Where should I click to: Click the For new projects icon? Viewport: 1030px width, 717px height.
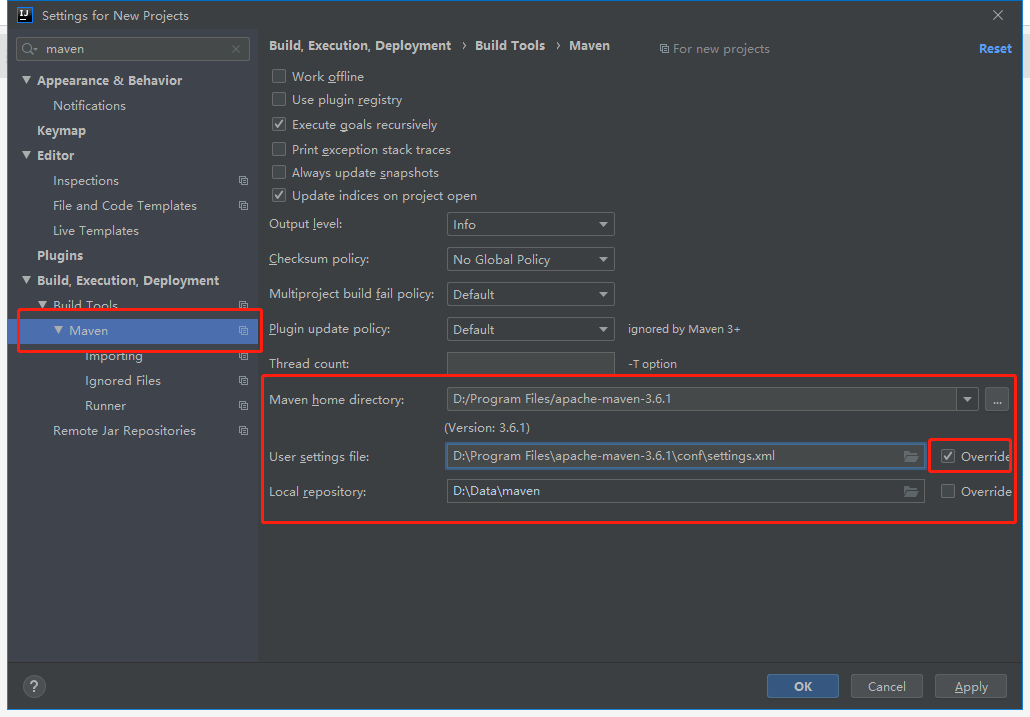pyautogui.click(x=664, y=49)
